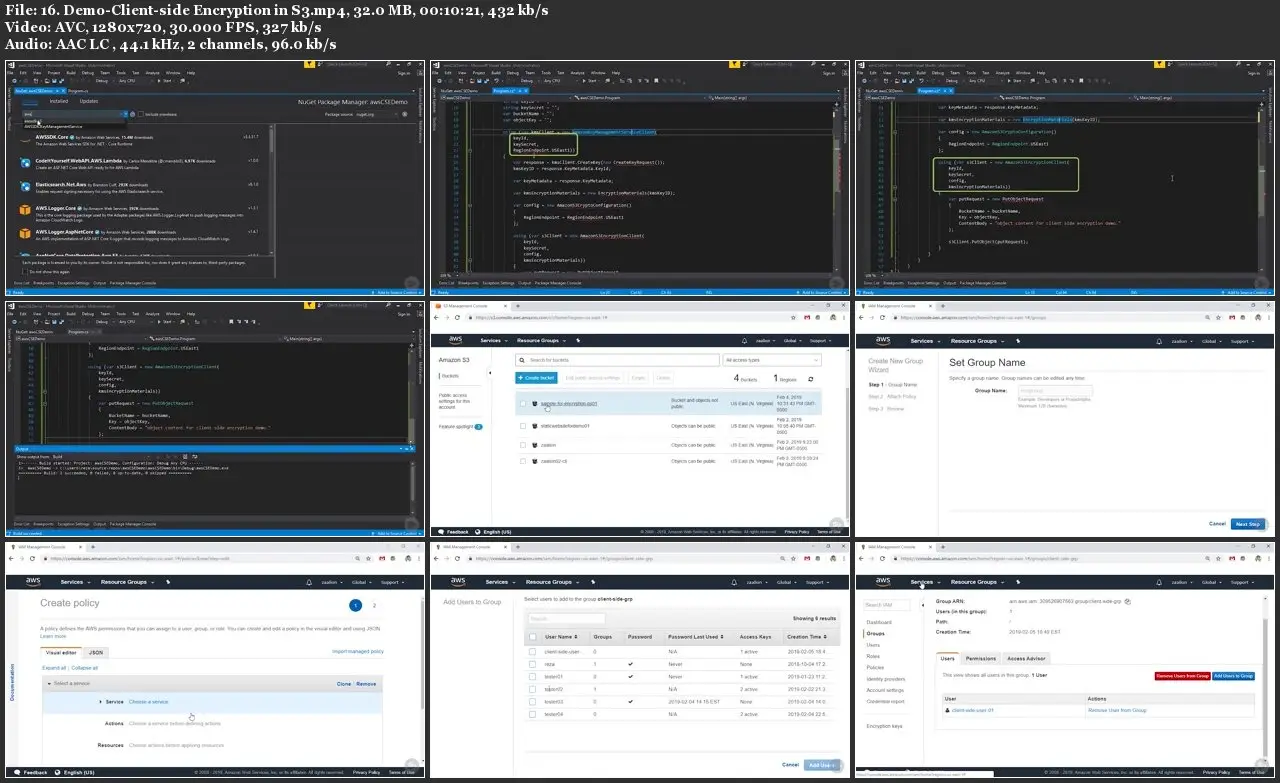Click the Elasticsearch.Net package icon in NuGet

click(x=26, y=185)
